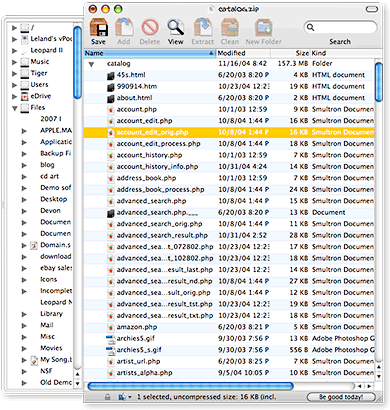The image size is (390, 410).
Task: Click the archies5_s.gif image file icon
Action: tap(111, 350)
